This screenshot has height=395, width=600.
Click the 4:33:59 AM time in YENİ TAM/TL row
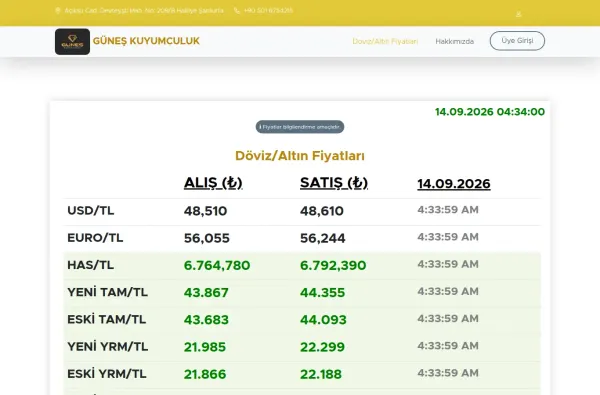point(448,291)
